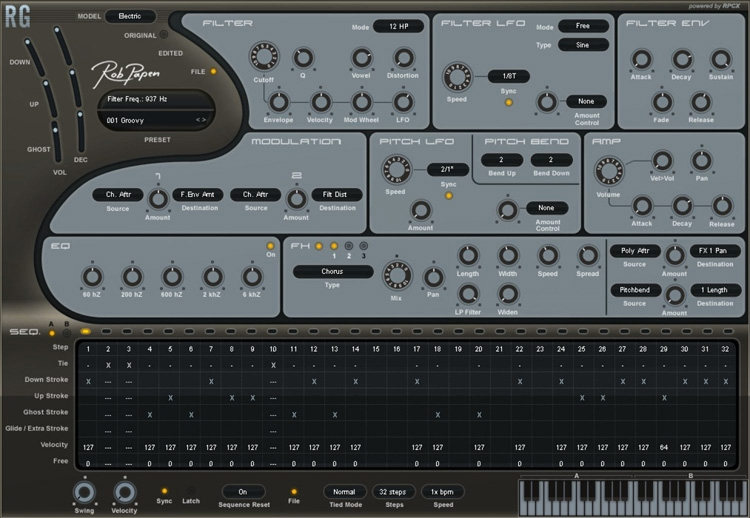Open the Filter LFO 1/8T sync dropdown
Image resolution: width=750 pixels, height=518 pixels.
point(509,76)
